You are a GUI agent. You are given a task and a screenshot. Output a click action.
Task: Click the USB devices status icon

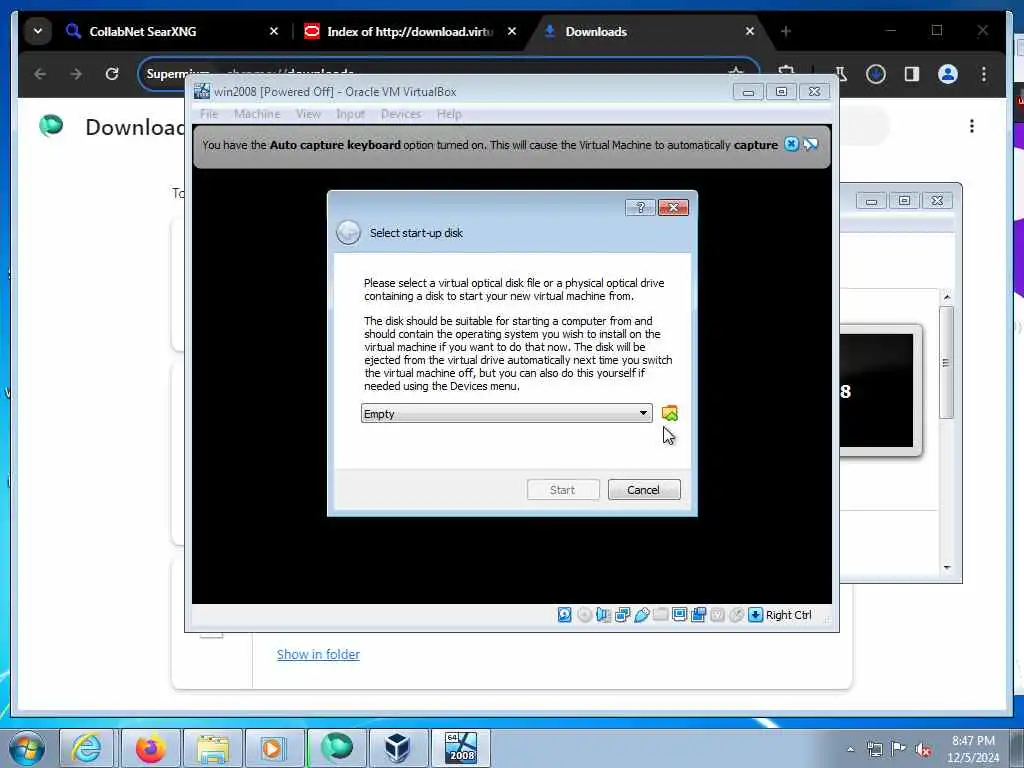(641, 615)
